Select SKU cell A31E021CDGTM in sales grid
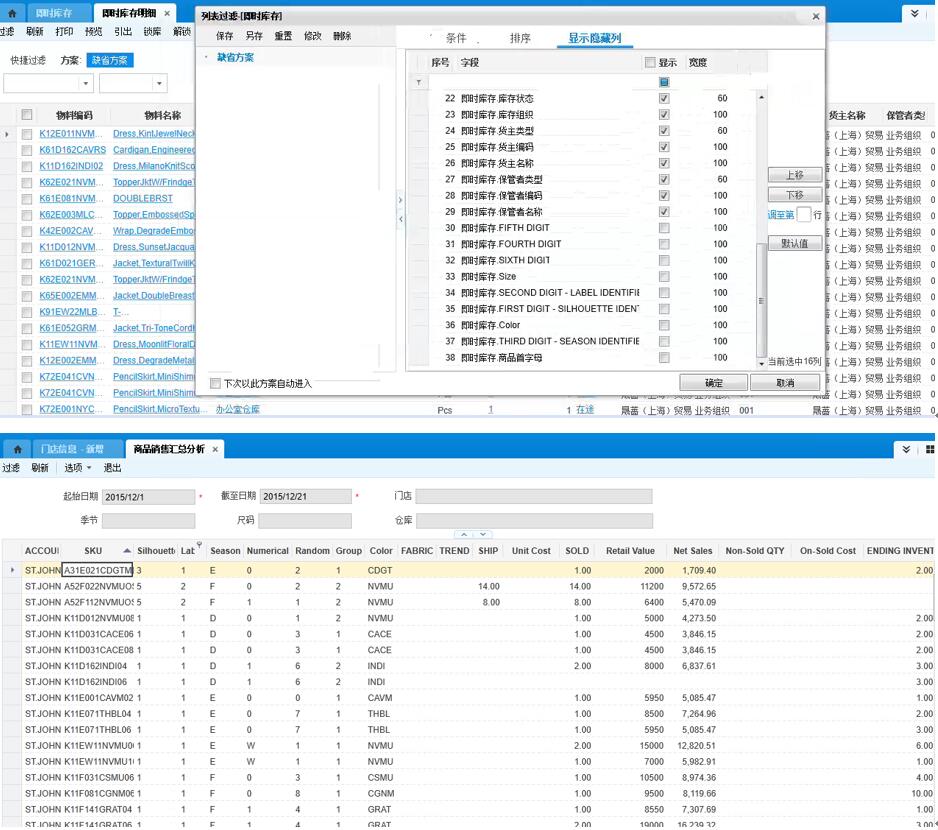Screen dimensions: 938x830 pos(98,570)
